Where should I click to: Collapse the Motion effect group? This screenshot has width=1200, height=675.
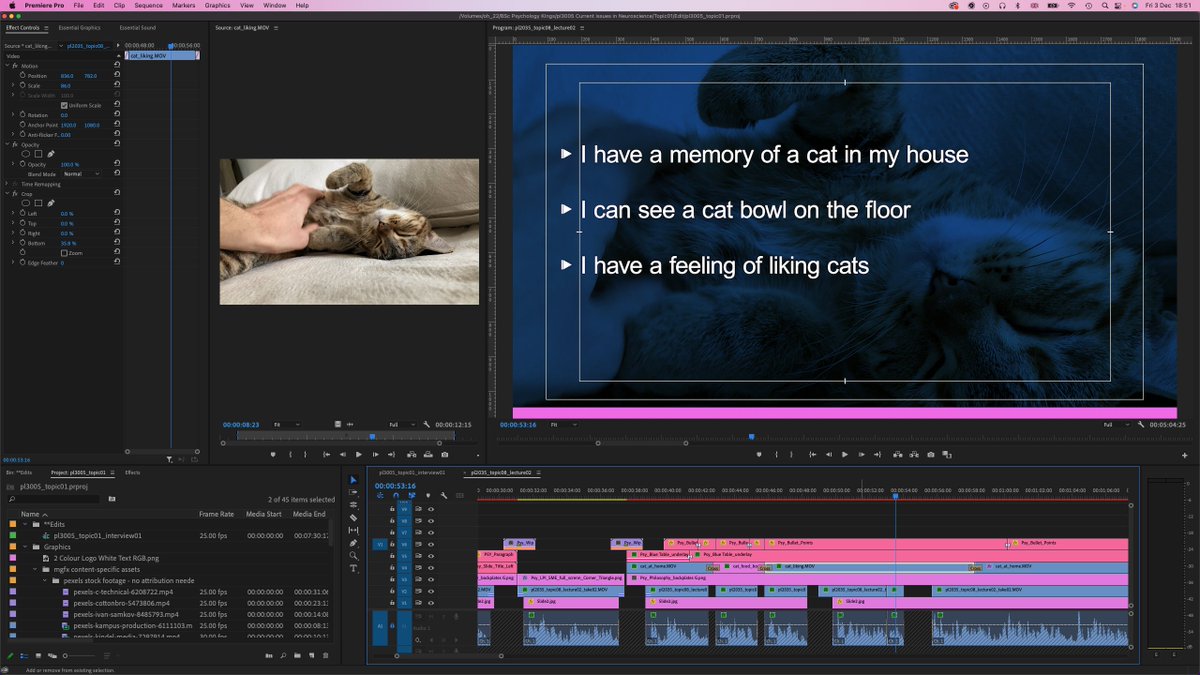pos(6,66)
